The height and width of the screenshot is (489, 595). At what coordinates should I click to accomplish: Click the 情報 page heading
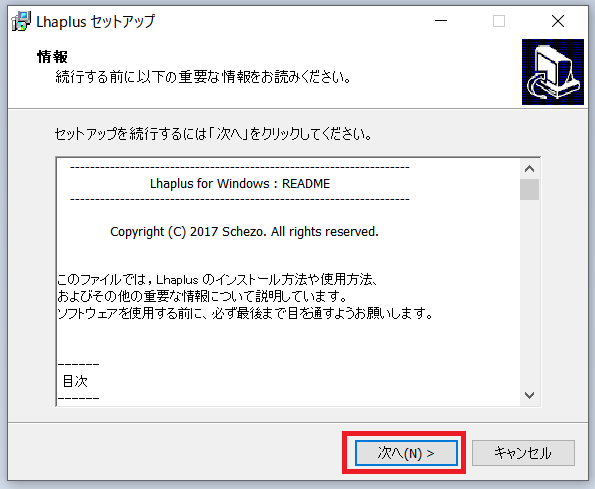click(52, 57)
